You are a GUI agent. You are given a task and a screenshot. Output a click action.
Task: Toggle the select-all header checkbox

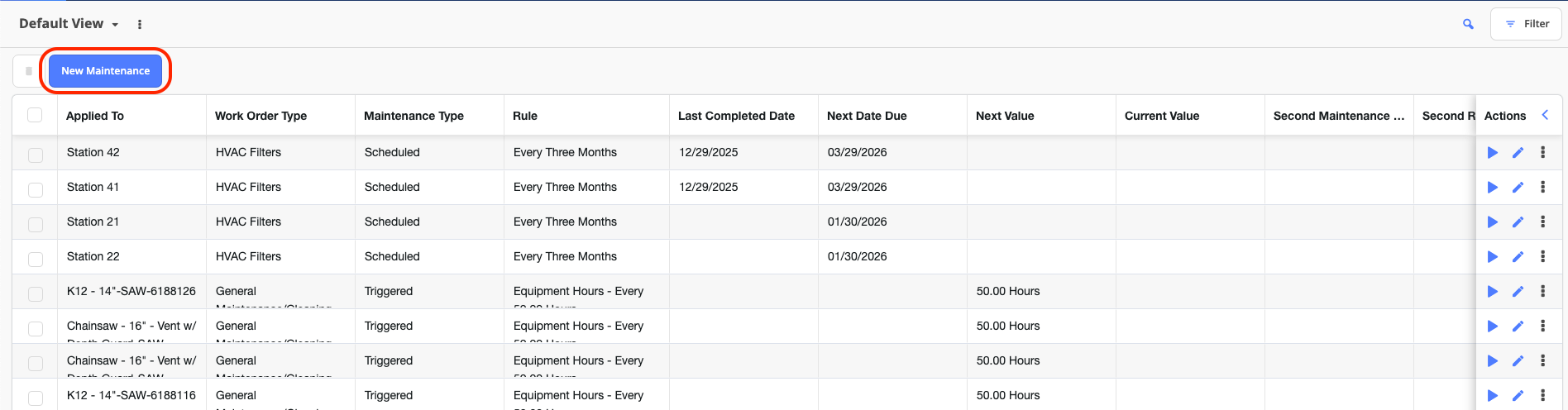(35, 115)
